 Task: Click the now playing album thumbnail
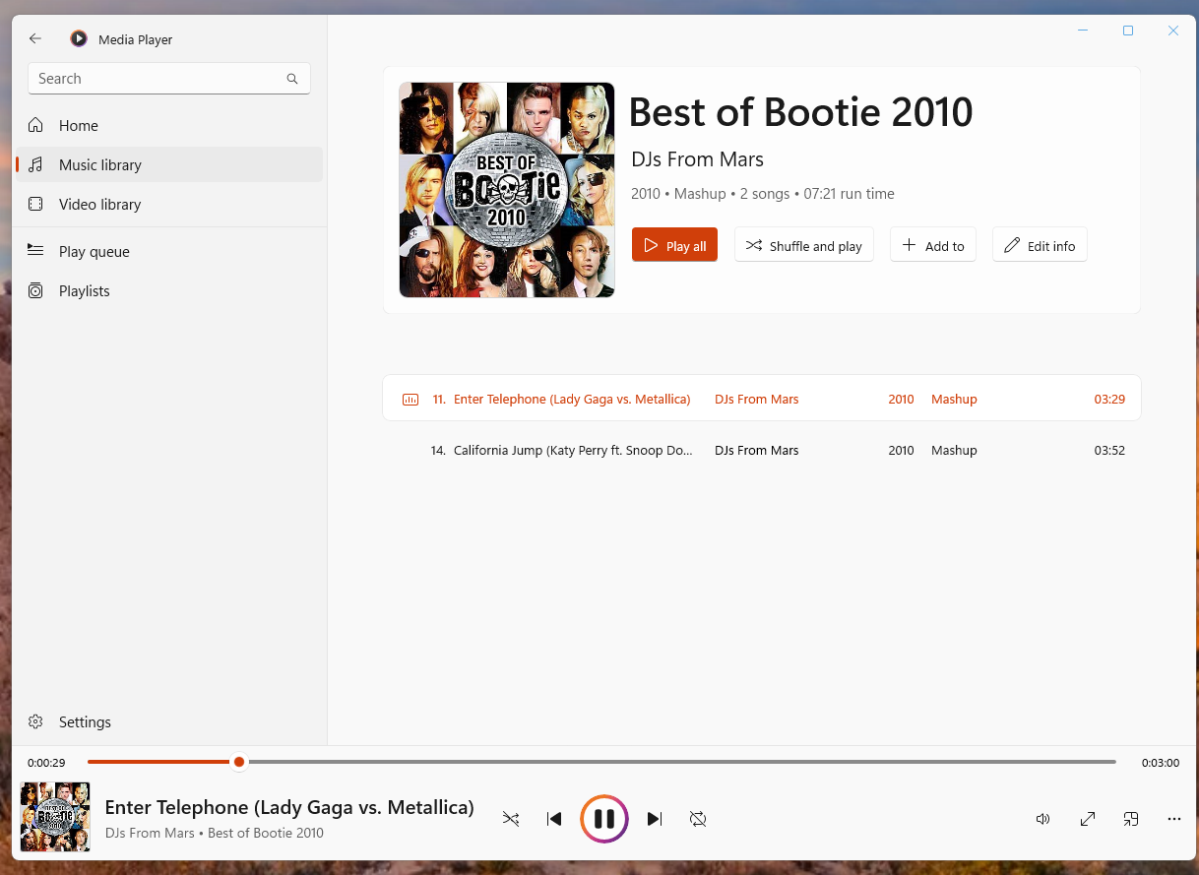point(55,817)
